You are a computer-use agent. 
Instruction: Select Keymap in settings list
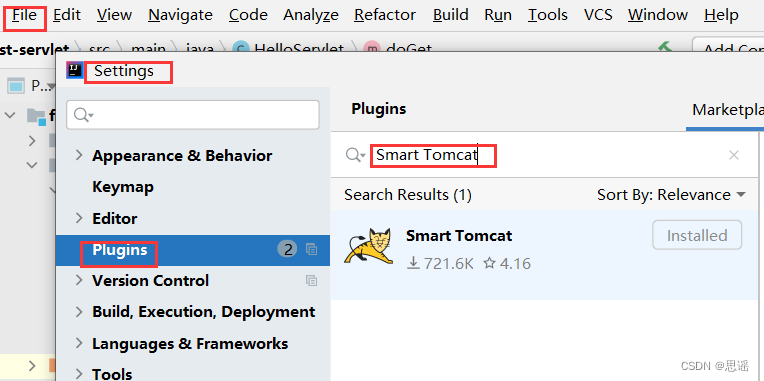(x=123, y=187)
